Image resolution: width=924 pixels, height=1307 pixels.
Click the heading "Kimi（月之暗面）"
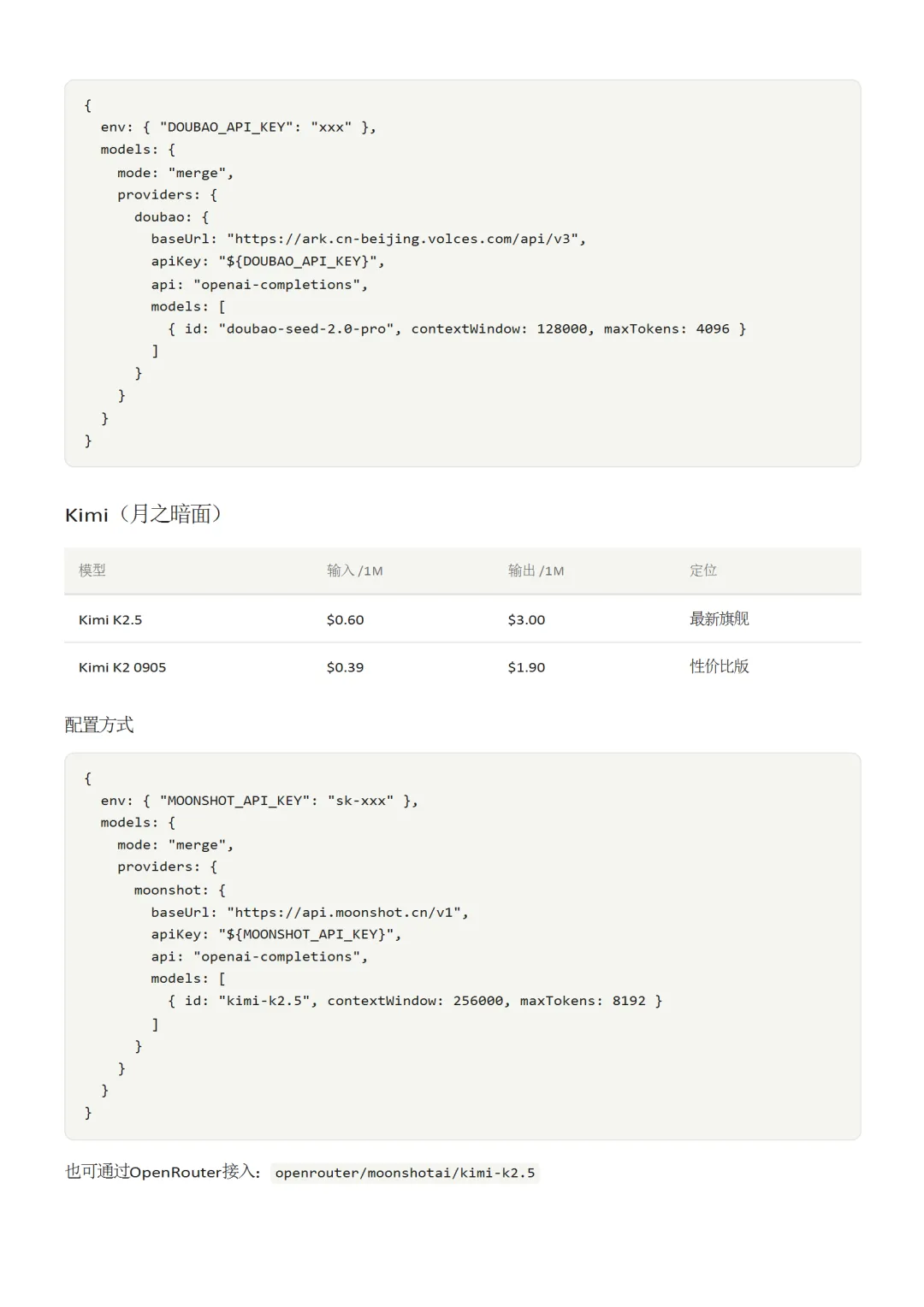pyautogui.click(x=144, y=514)
